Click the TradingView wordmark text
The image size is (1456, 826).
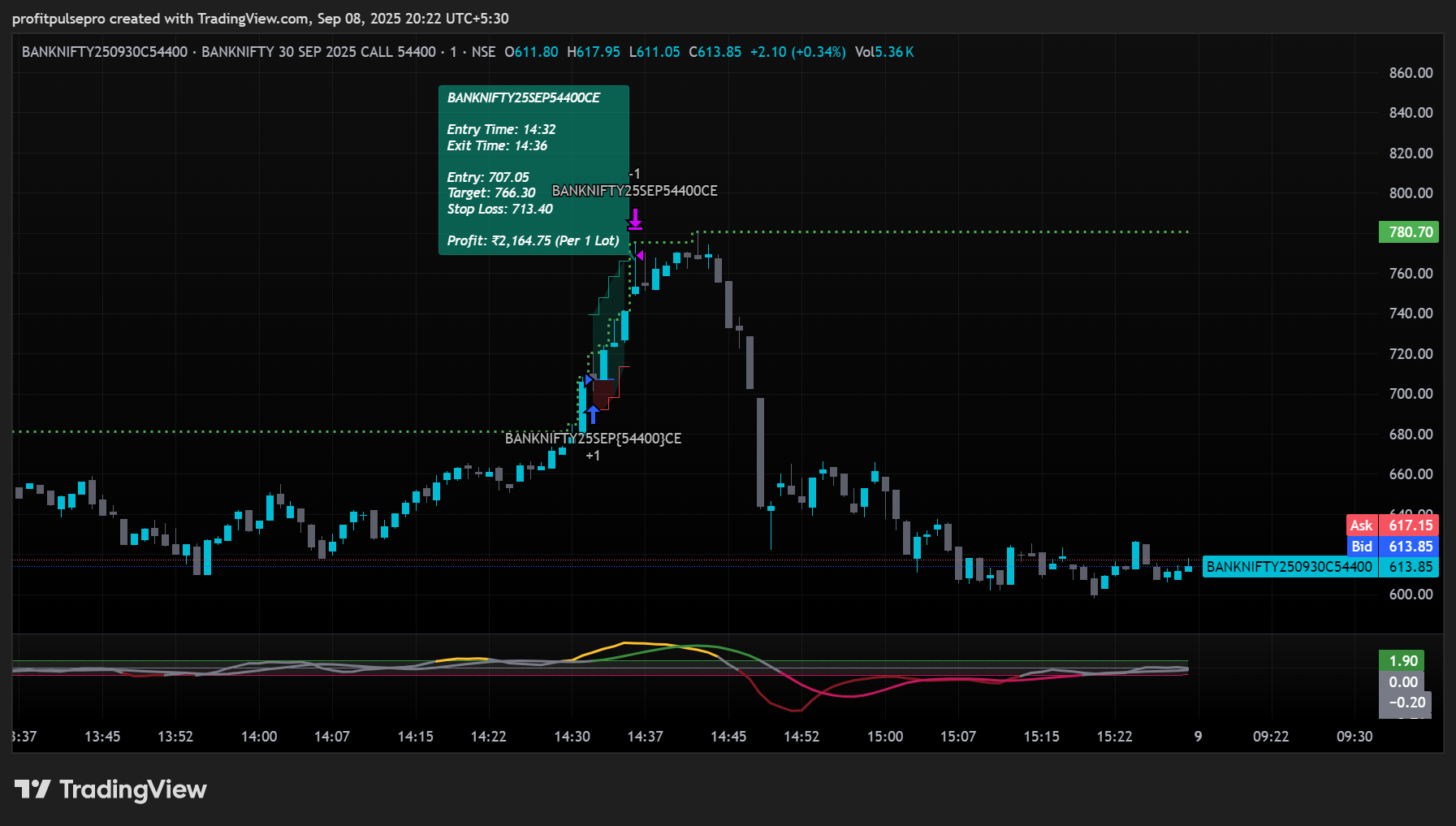[x=133, y=789]
